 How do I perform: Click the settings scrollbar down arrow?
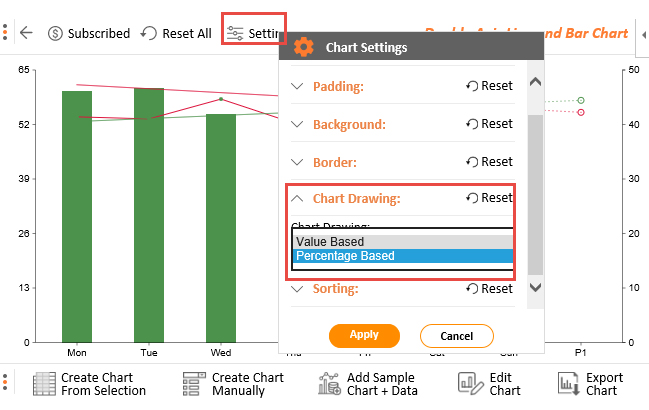(x=535, y=287)
